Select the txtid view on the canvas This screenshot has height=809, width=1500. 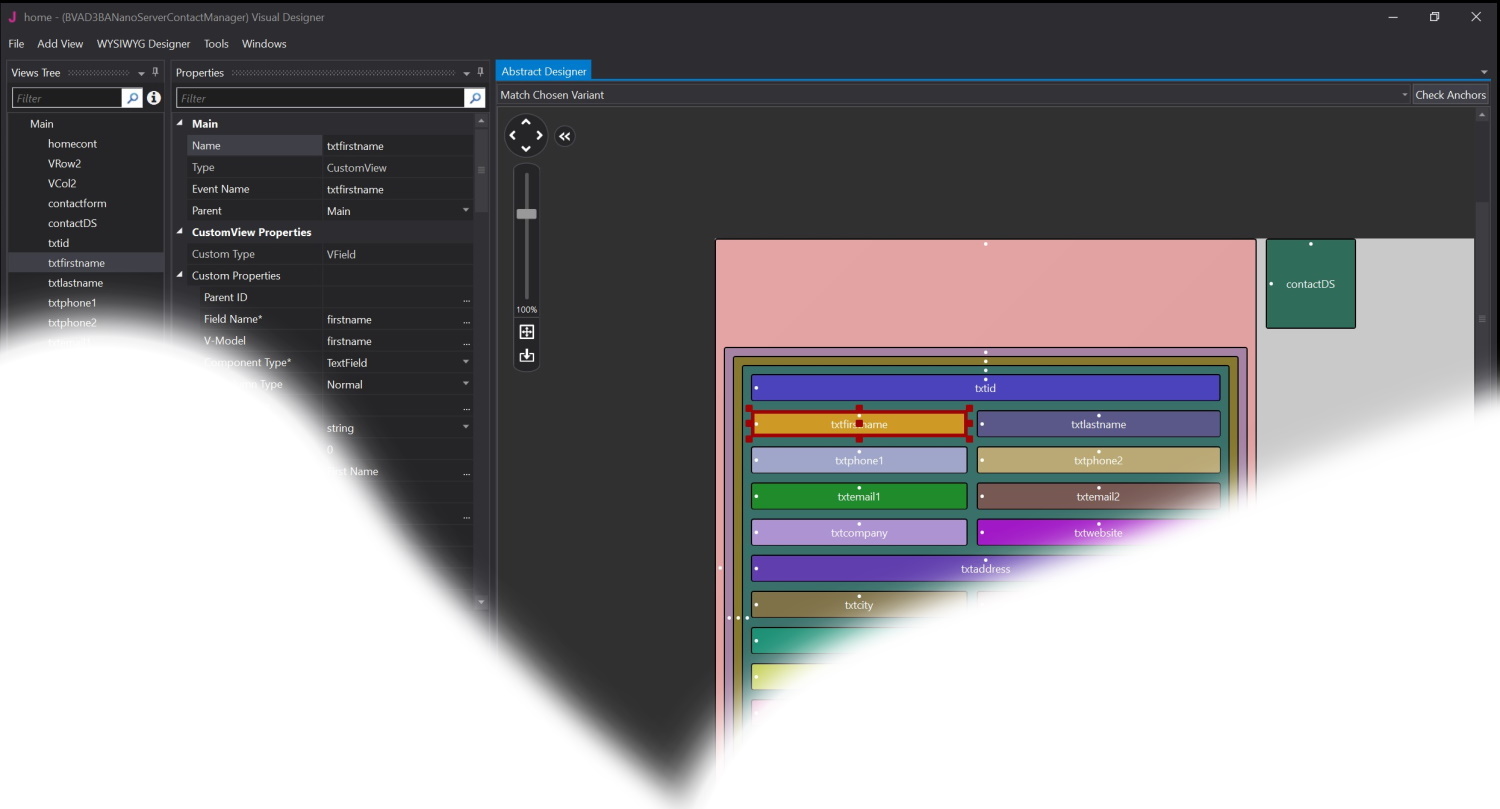(x=985, y=388)
